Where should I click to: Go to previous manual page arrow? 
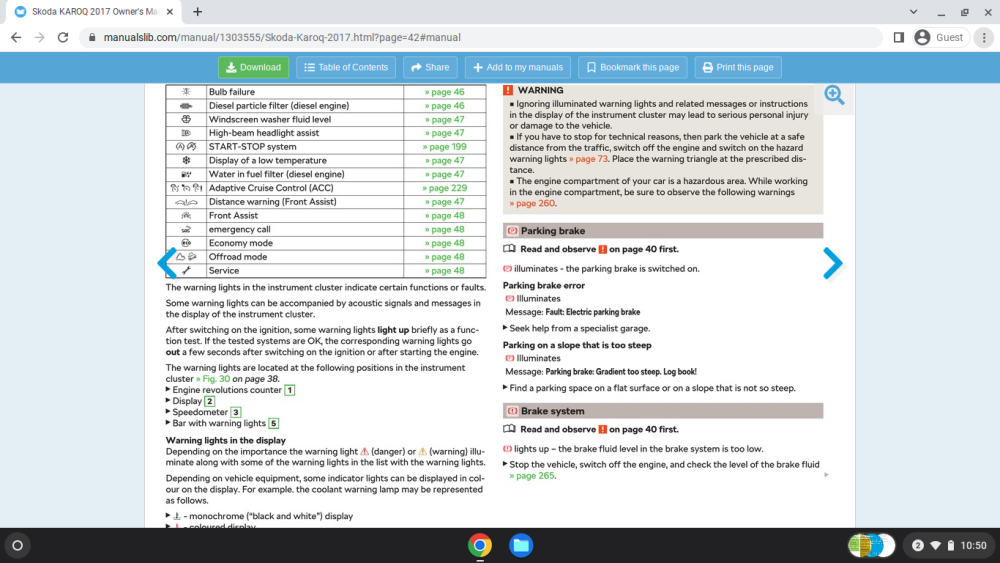point(167,263)
